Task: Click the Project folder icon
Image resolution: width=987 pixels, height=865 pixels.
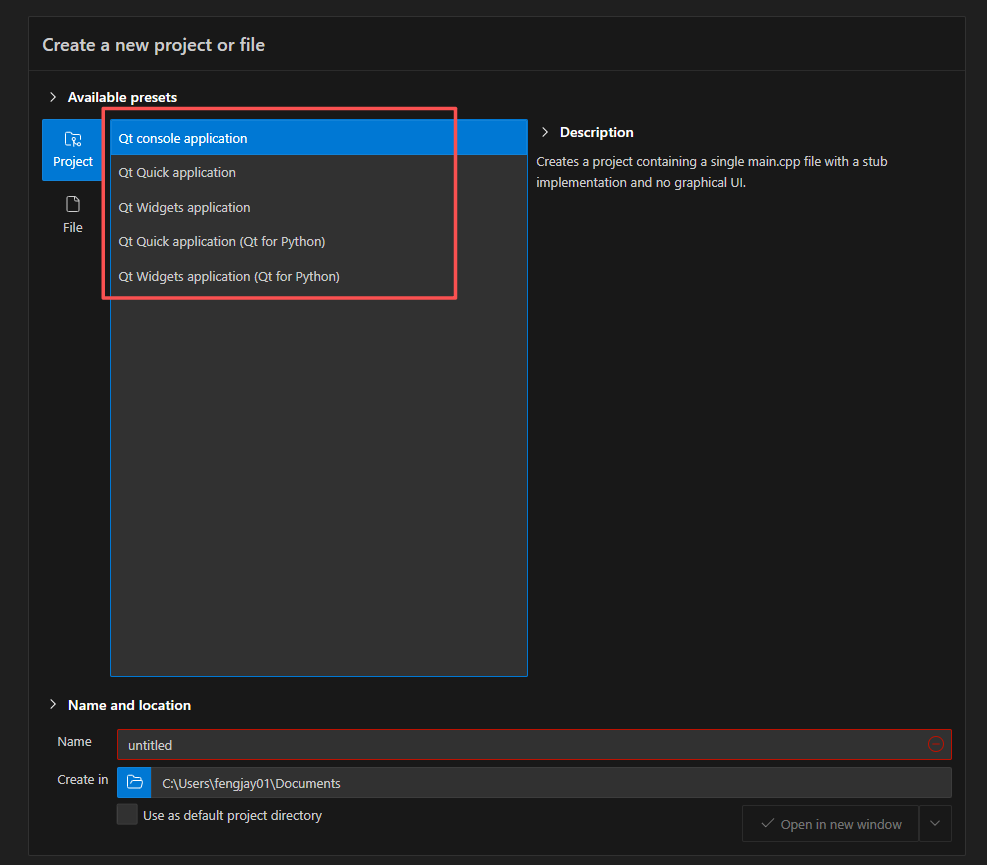Action: pos(73,139)
